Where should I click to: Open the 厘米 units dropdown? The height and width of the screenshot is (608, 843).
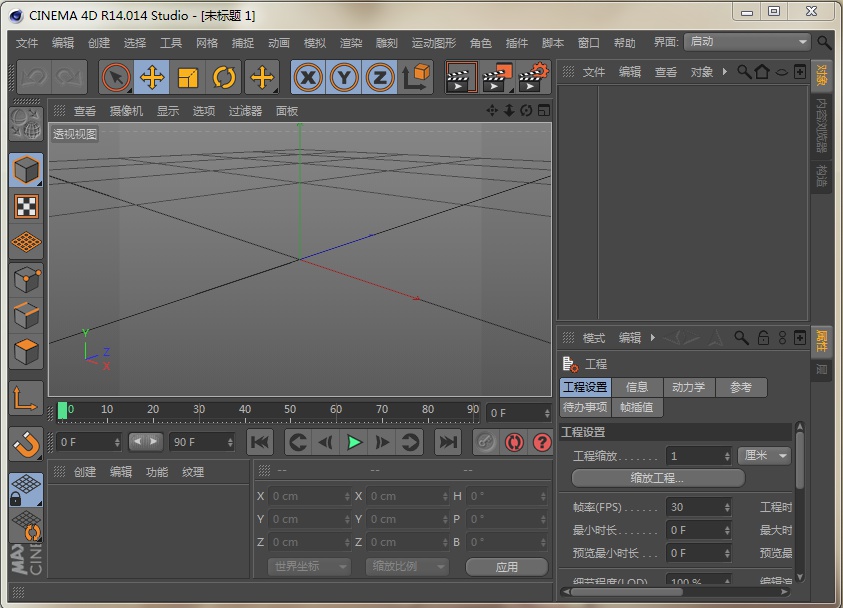[x=764, y=455]
